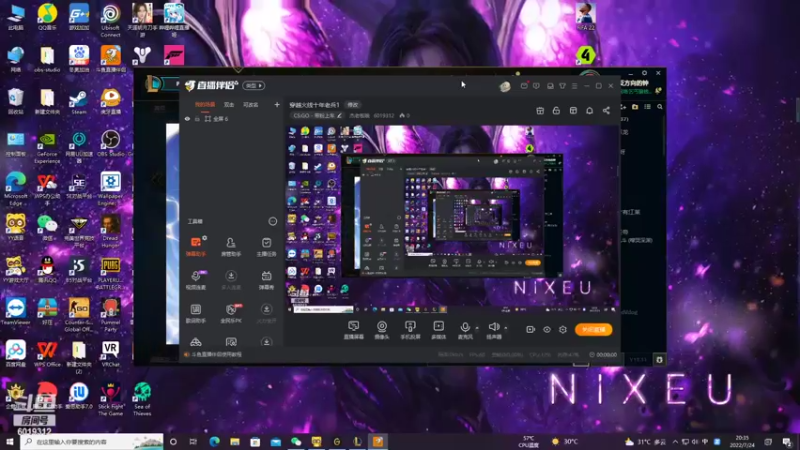The height and width of the screenshot is (450, 800).
Task: Open the video co-stream tool
Action: 196,280
